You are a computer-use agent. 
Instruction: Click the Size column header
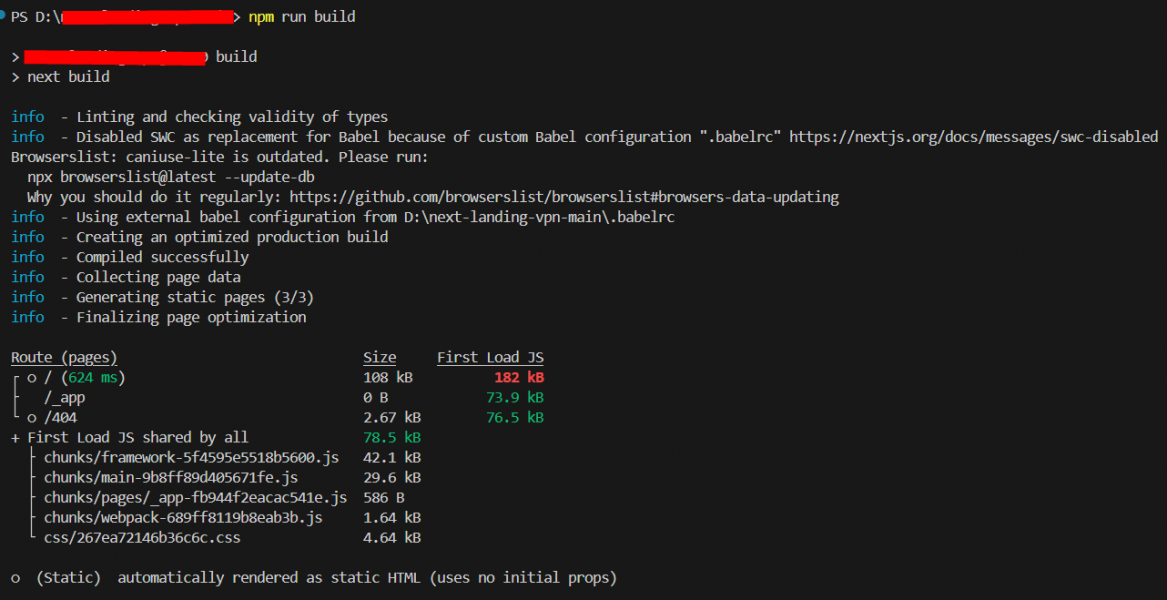[380, 357]
